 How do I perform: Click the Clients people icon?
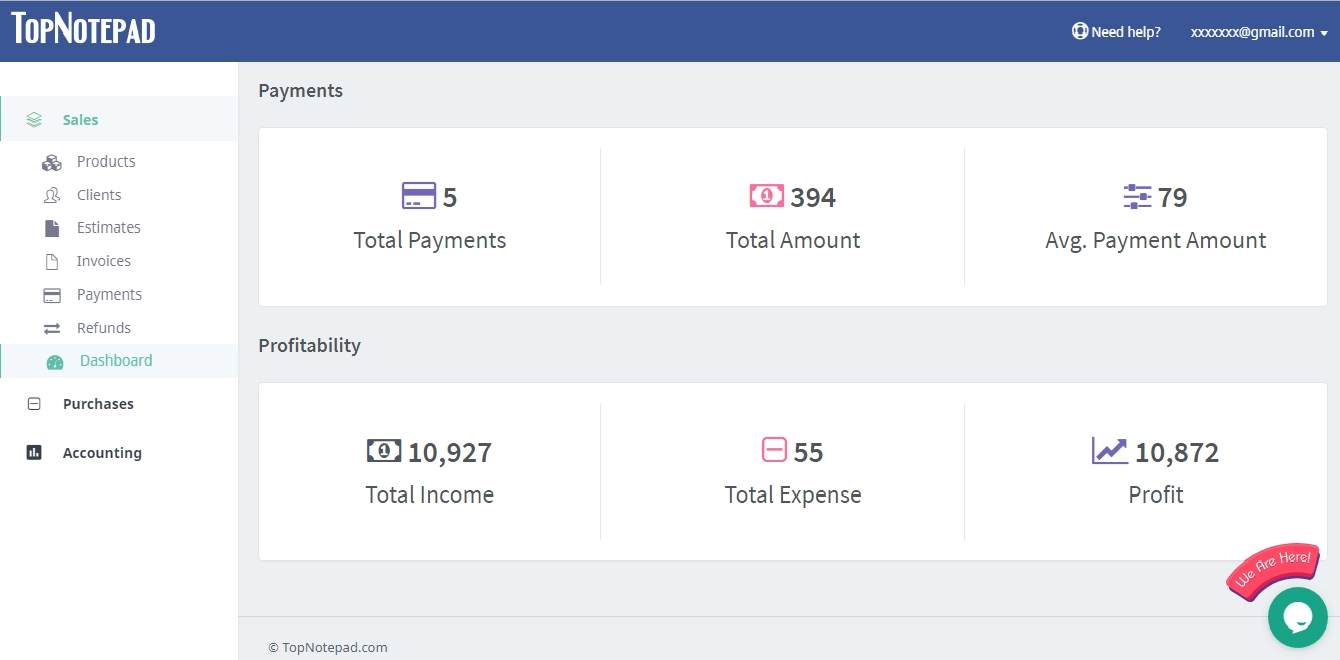[52, 194]
